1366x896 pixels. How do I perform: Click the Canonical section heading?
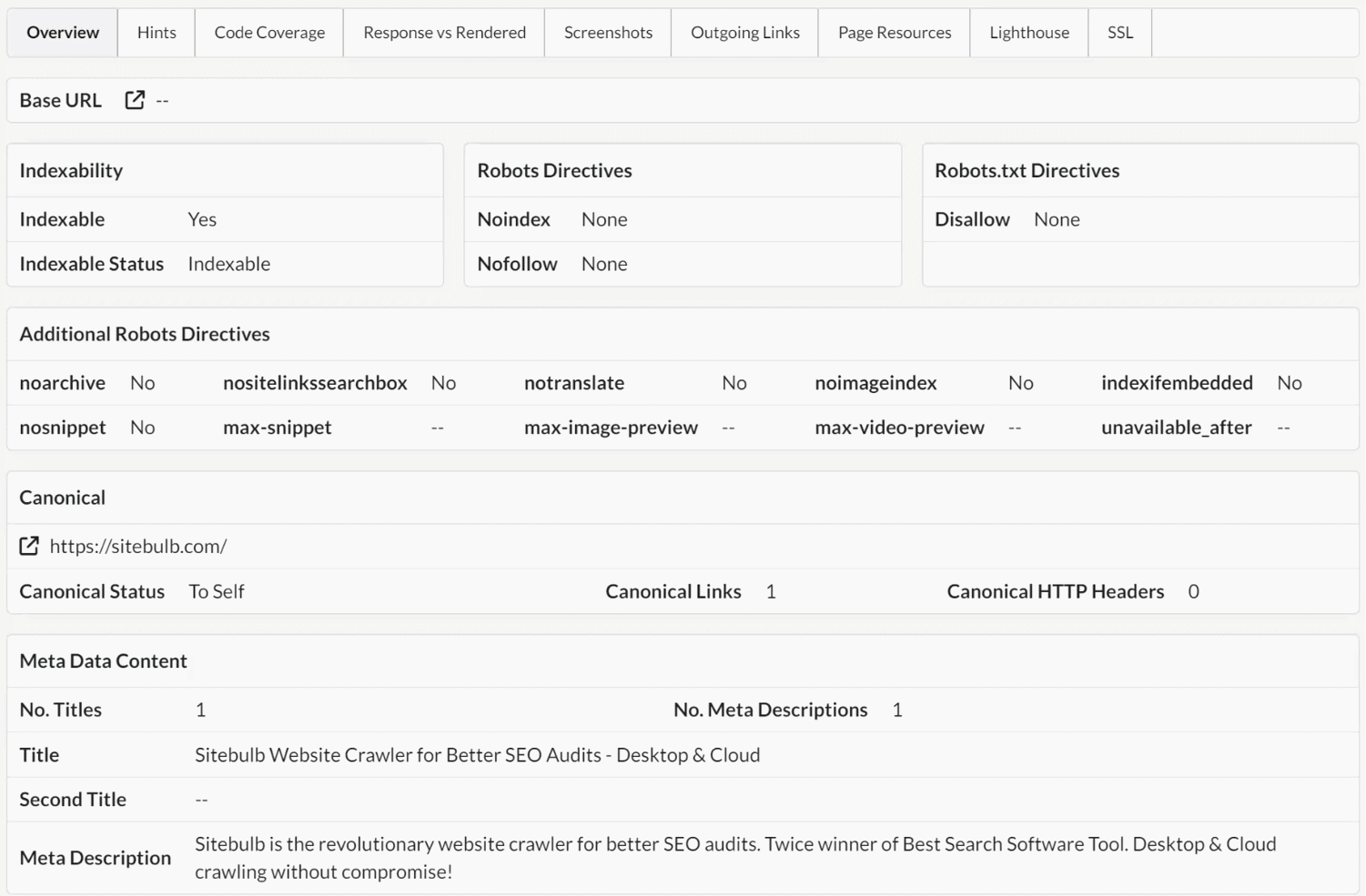coord(63,498)
